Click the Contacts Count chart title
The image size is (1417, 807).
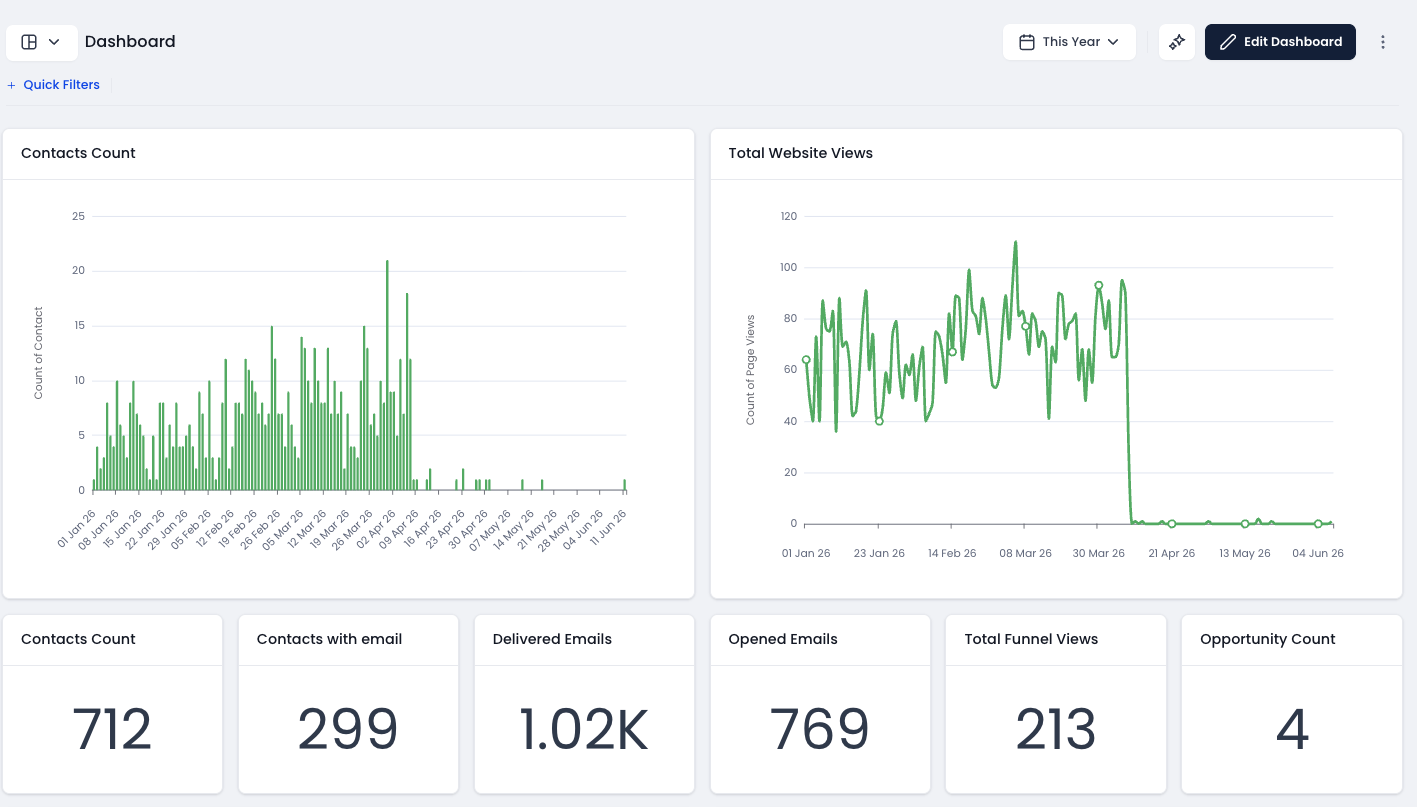(x=78, y=153)
